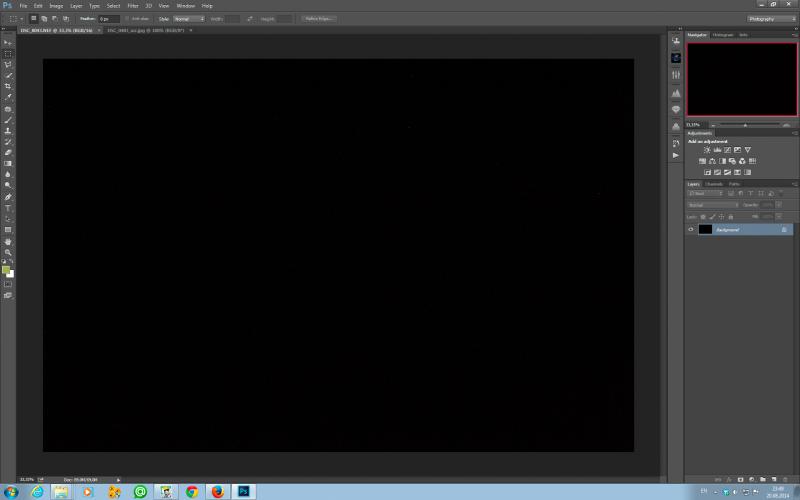Click the Feather input field
Image resolution: width=800 pixels, height=500 pixels.
point(109,19)
